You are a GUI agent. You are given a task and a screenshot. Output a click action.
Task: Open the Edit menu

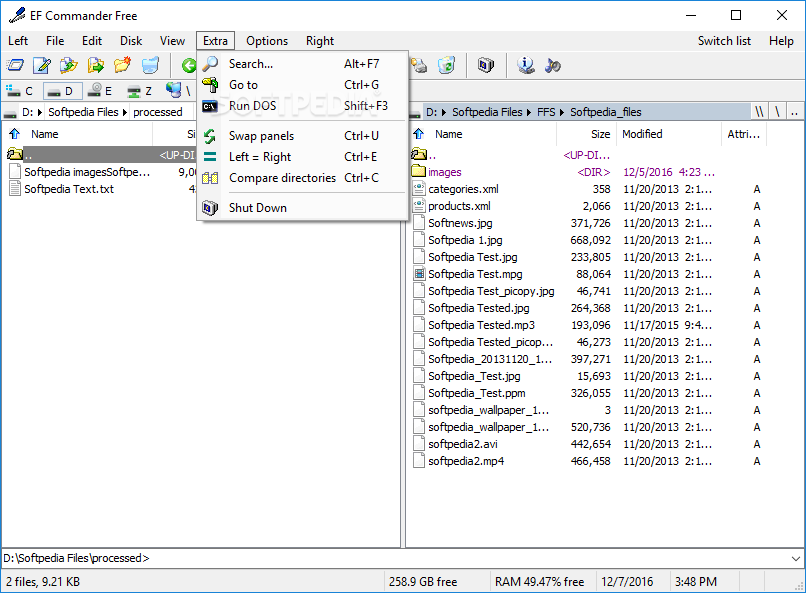click(92, 41)
